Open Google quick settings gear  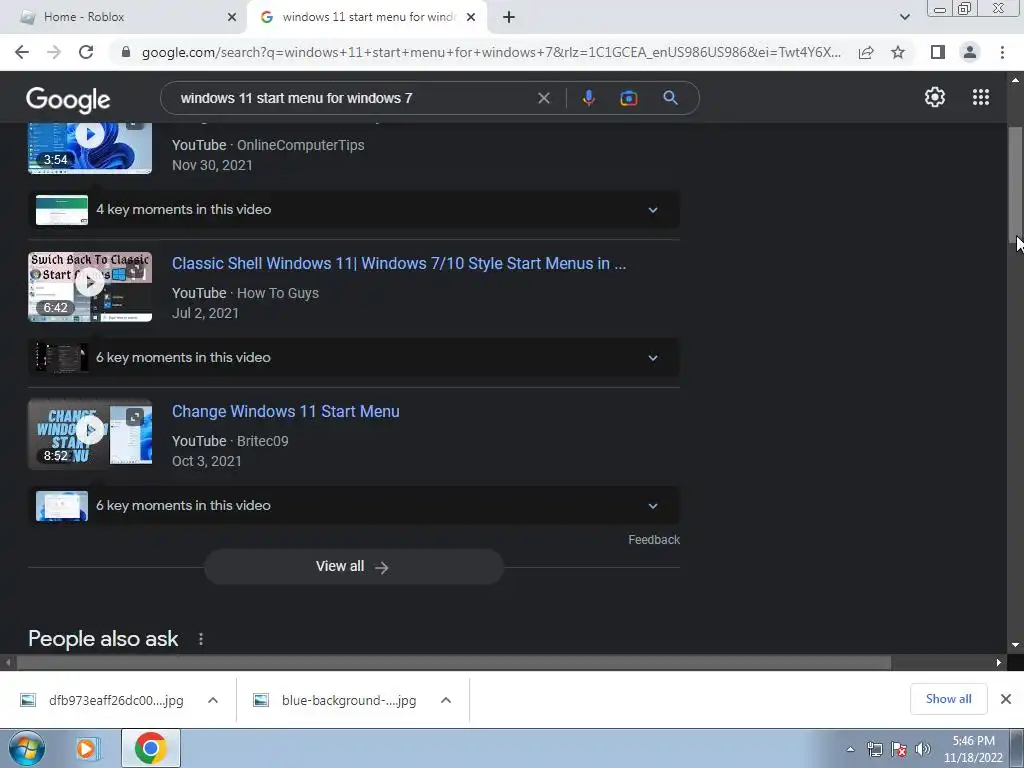pyautogui.click(x=935, y=97)
